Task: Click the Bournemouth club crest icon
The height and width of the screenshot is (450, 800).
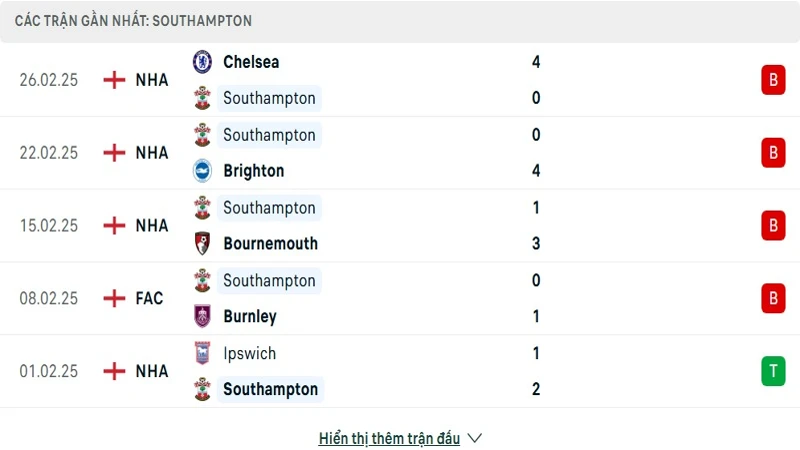Action: 202,244
